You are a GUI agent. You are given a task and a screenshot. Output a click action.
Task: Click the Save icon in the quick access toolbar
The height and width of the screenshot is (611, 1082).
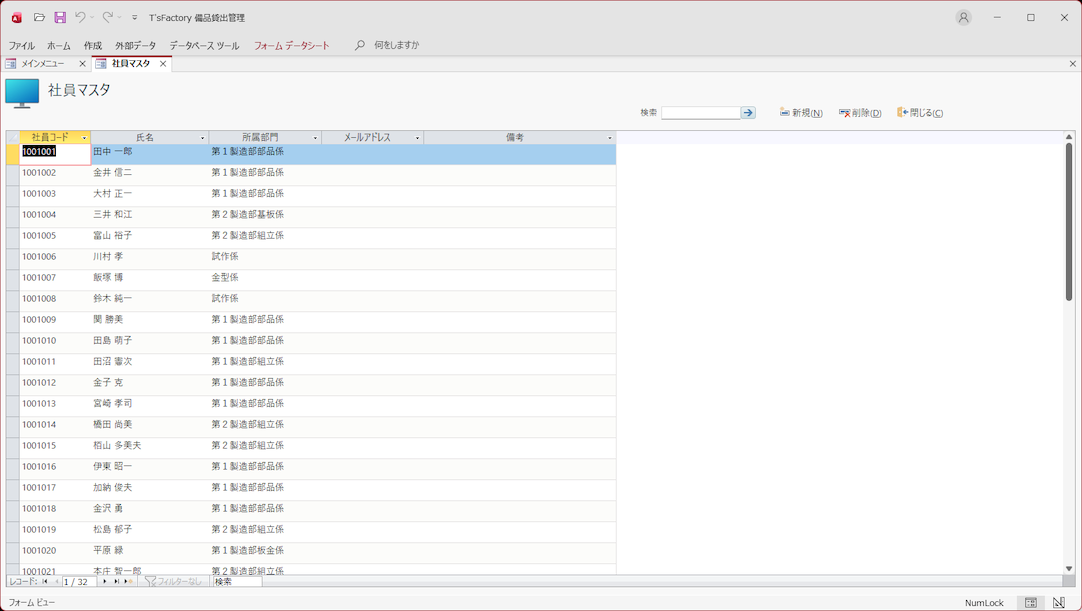pos(60,17)
